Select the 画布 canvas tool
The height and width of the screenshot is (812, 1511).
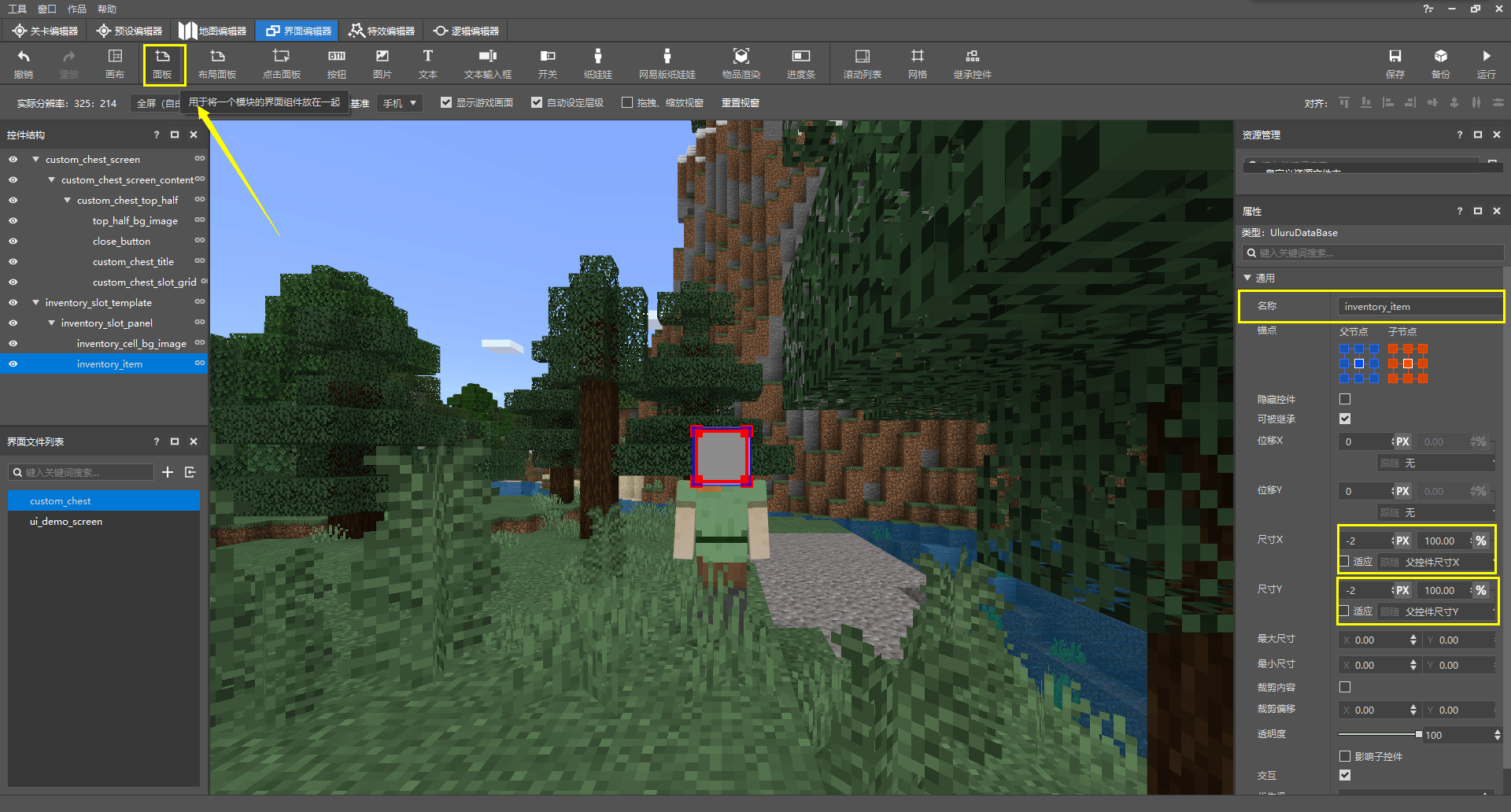point(115,64)
